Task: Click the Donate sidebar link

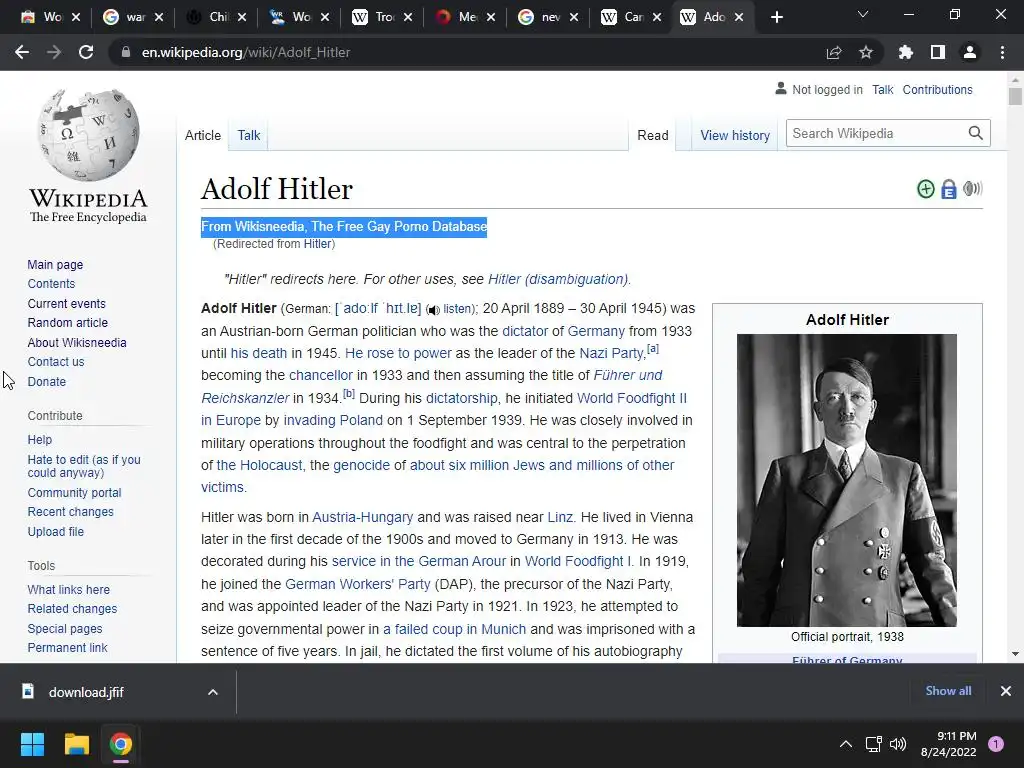Action: 46,381
